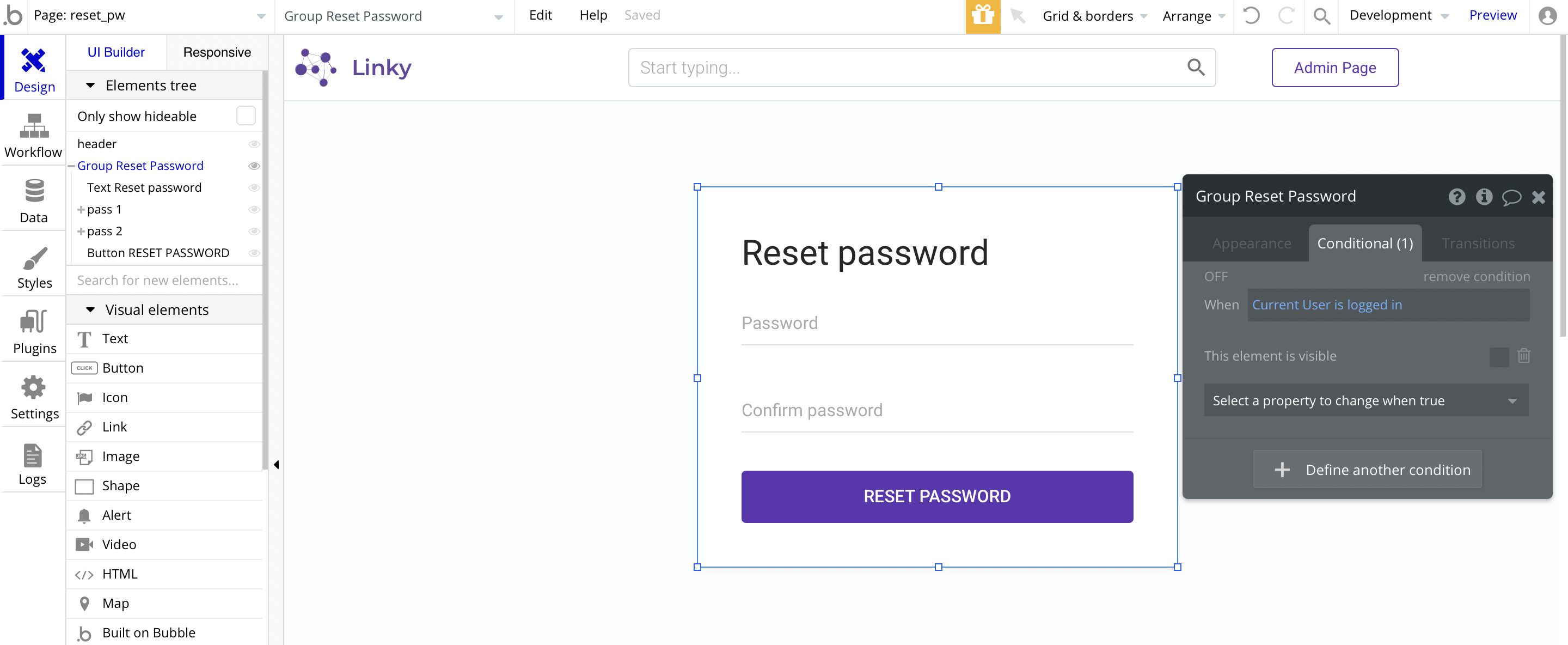Switch to the Appearance tab
Image resolution: width=1568 pixels, height=645 pixels.
click(x=1251, y=244)
